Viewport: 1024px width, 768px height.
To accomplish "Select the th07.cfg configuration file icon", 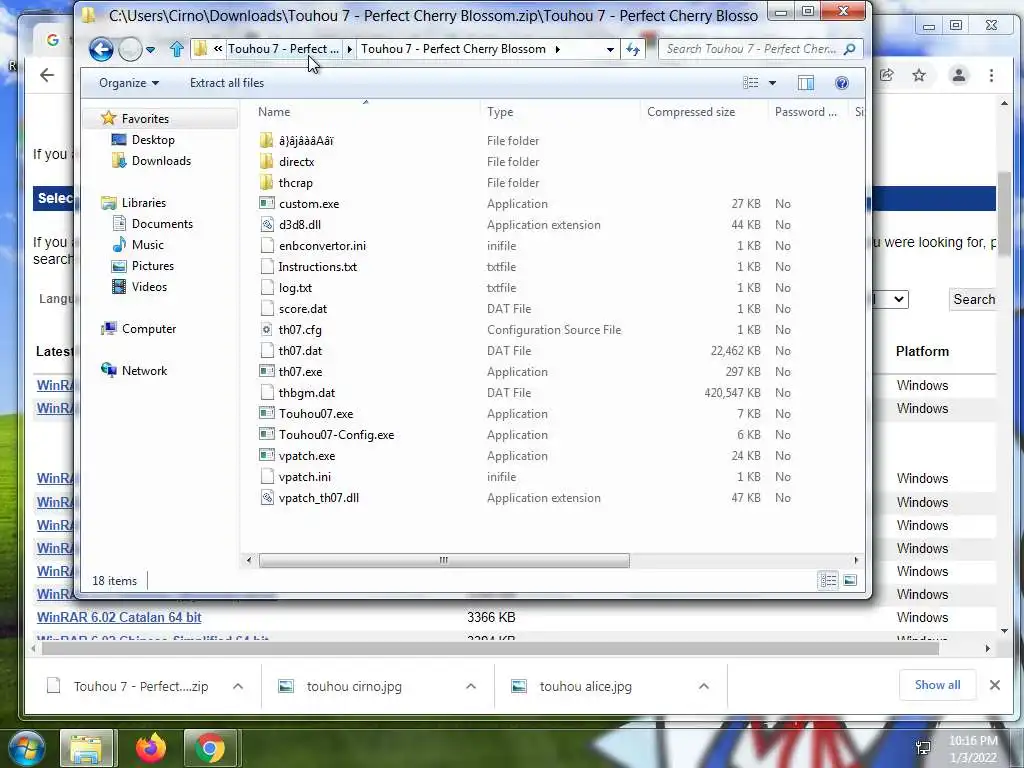I will coord(266,330).
